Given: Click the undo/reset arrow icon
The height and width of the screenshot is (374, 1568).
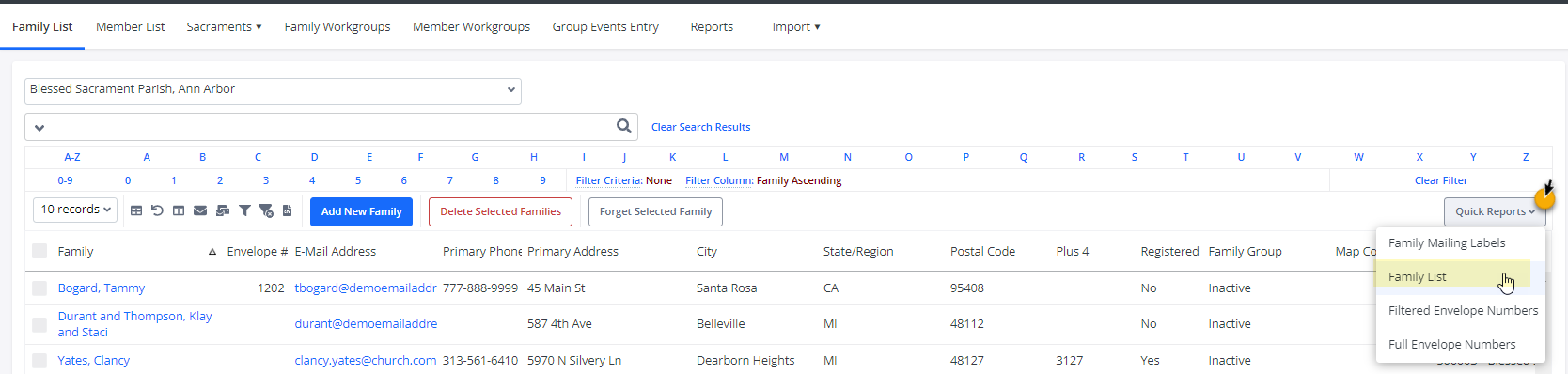Looking at the screenshot, I should click(157, 210).
